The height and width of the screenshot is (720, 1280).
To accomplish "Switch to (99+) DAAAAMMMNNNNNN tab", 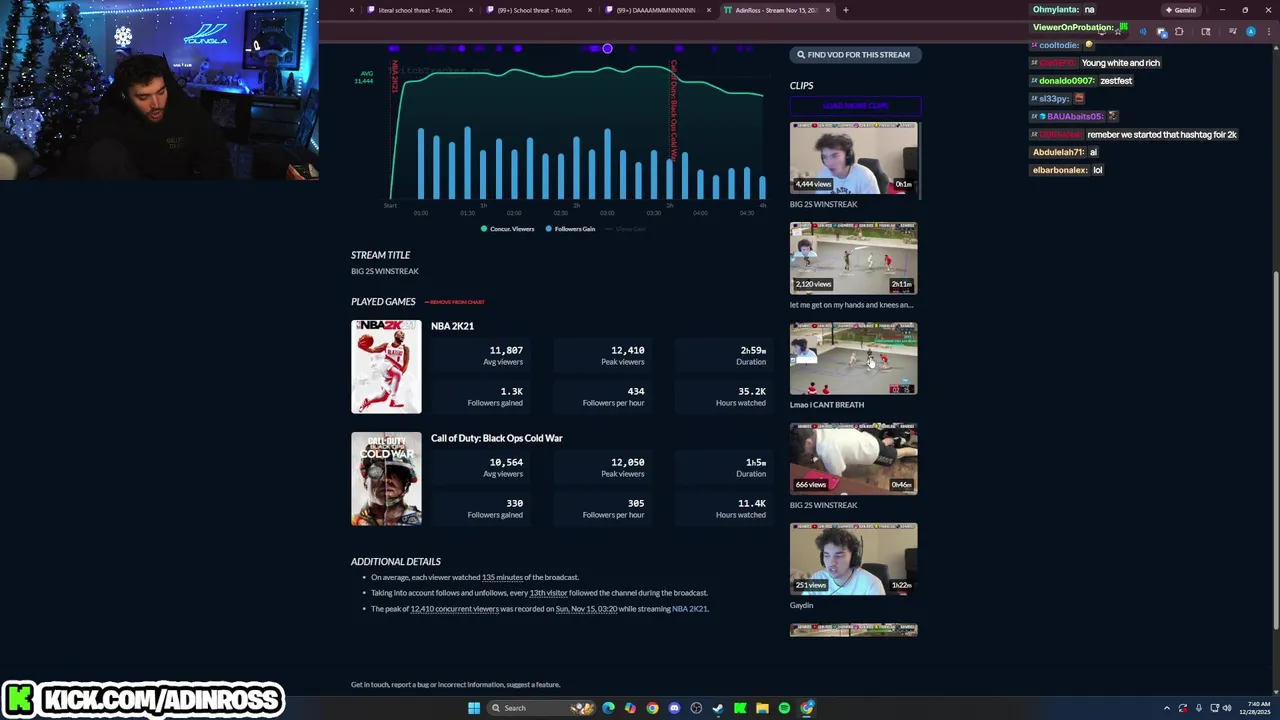I will pyautogui.click(x=657, y=10).
